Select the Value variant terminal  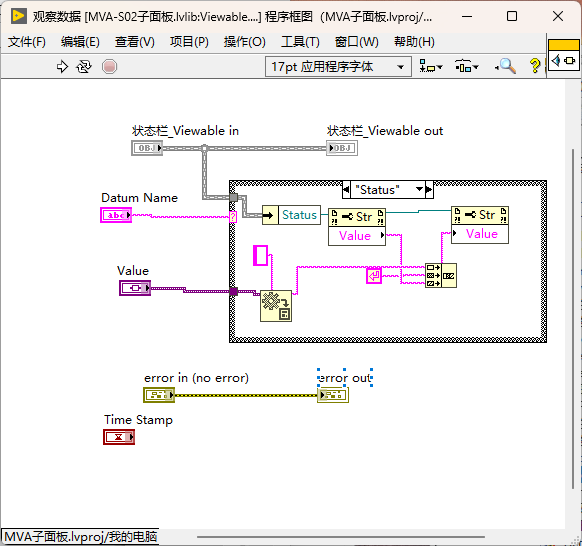pyautogui.click(x=135, y=288)
